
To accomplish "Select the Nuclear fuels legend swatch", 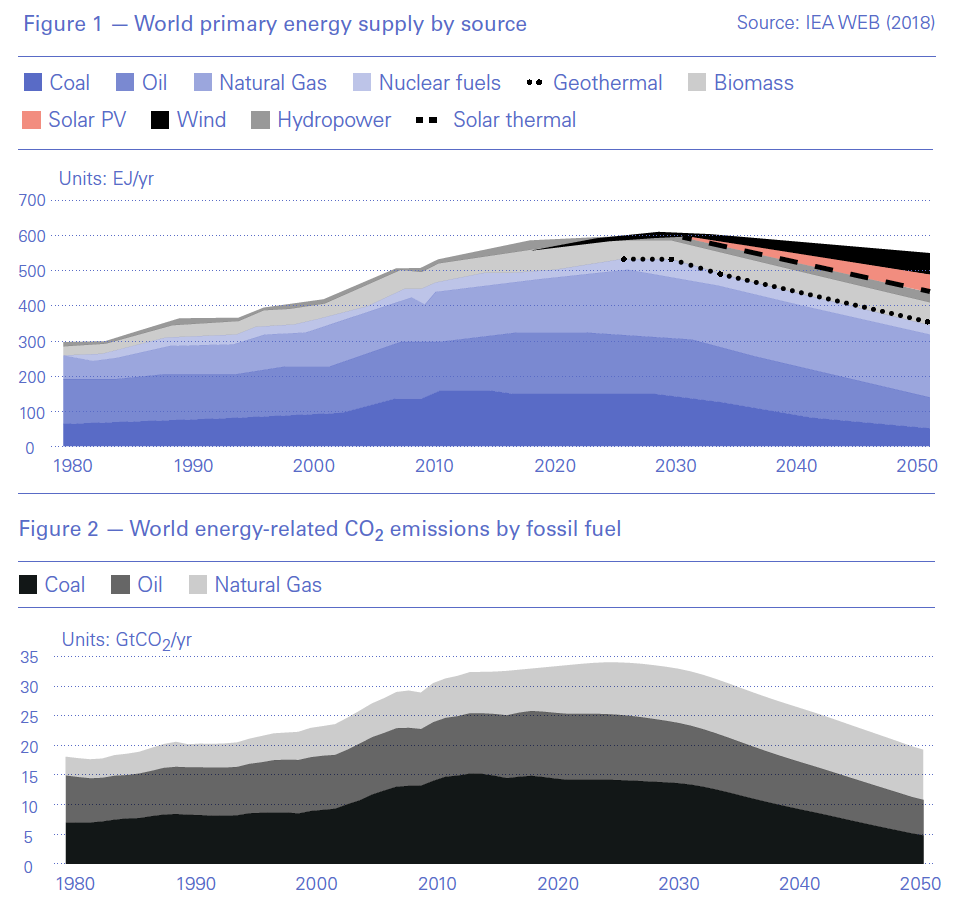I will click(362, 83).
